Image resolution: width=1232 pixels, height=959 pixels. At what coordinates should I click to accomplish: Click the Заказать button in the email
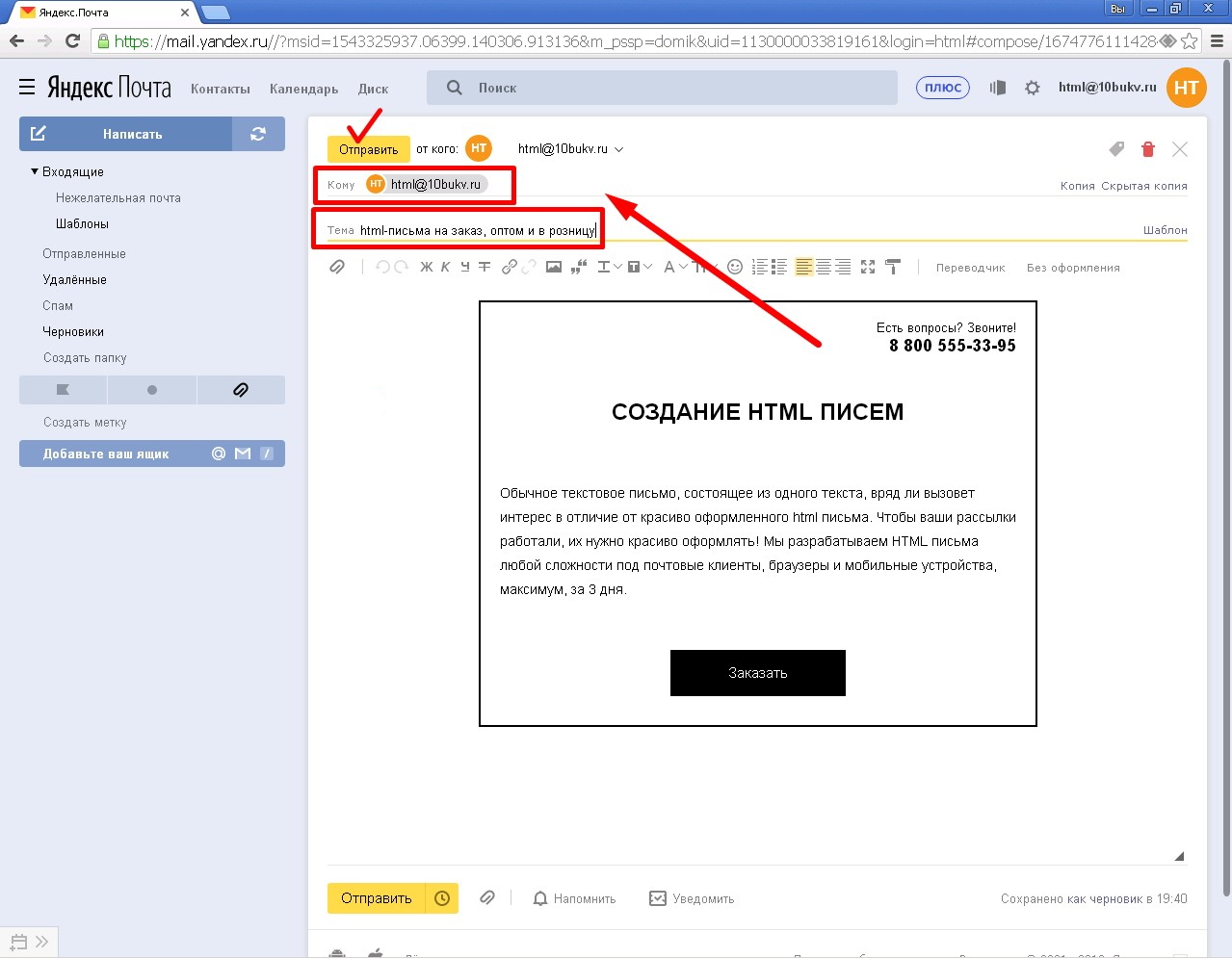tap(758, 673)
